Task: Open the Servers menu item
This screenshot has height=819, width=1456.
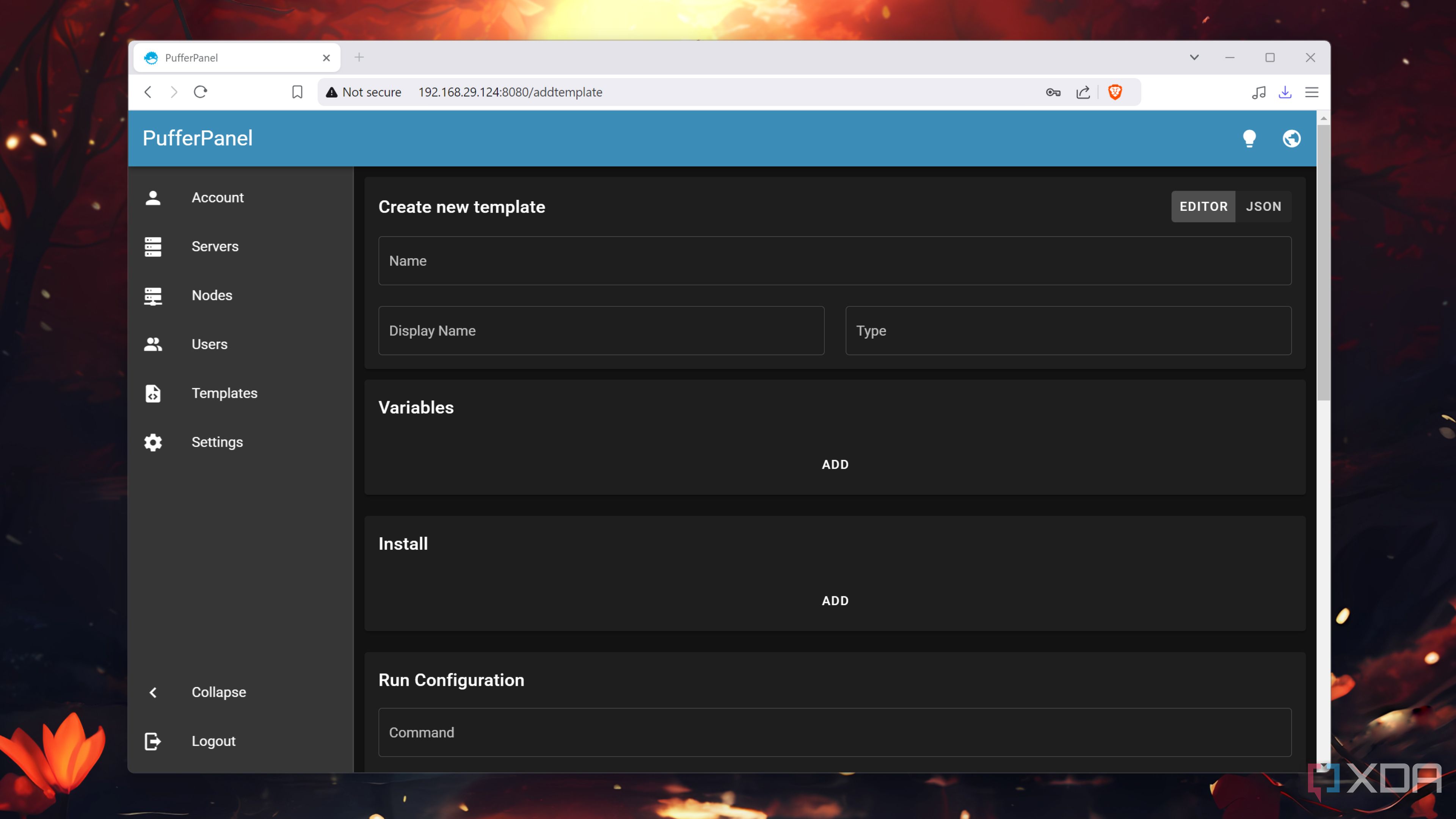Action: 240,247
